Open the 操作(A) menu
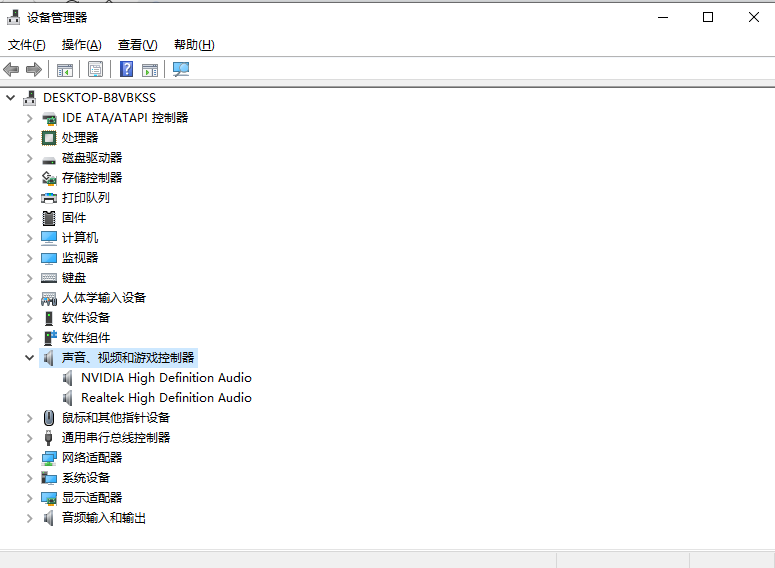The image size is (775, 568). [81, 45]
